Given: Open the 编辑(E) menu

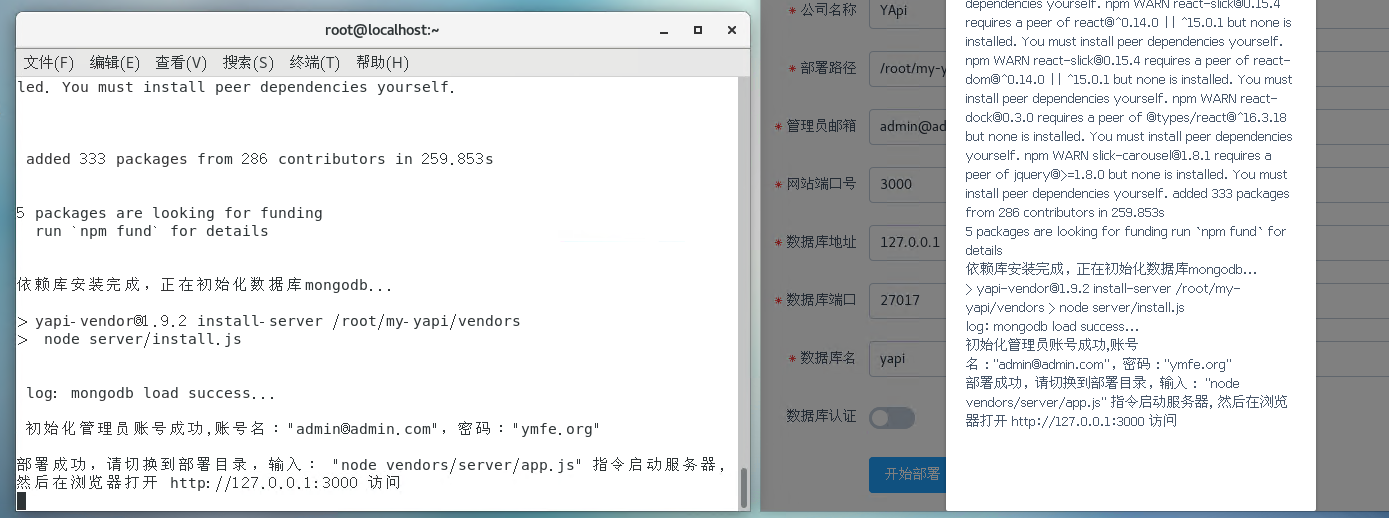Looking at the screenshot, I should point(114,62).
